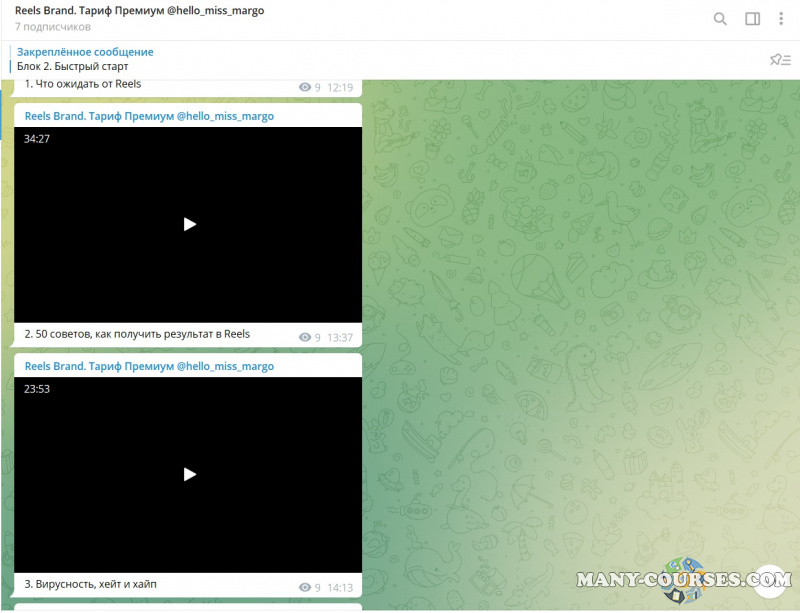Toggle the right info side panel
This screenshot has height=613, width=800.
(752, 19)
